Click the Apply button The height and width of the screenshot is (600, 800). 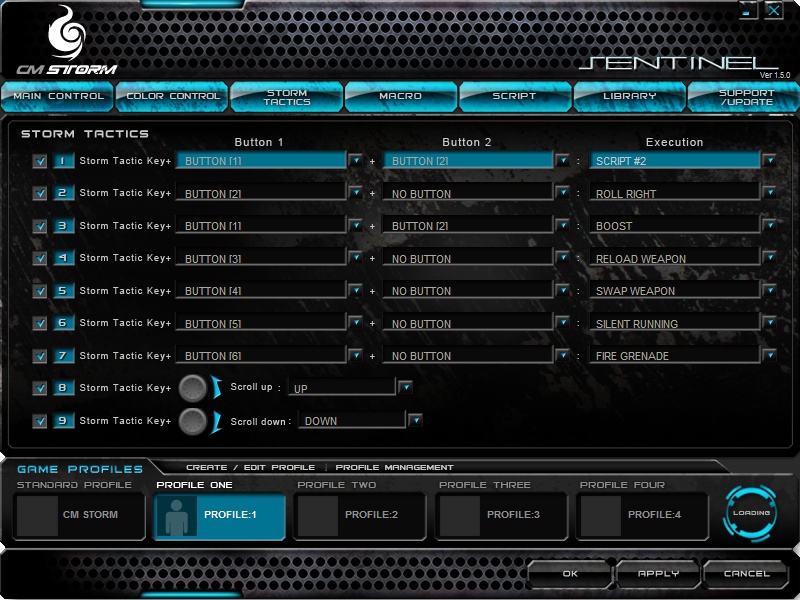click(658, 574)
